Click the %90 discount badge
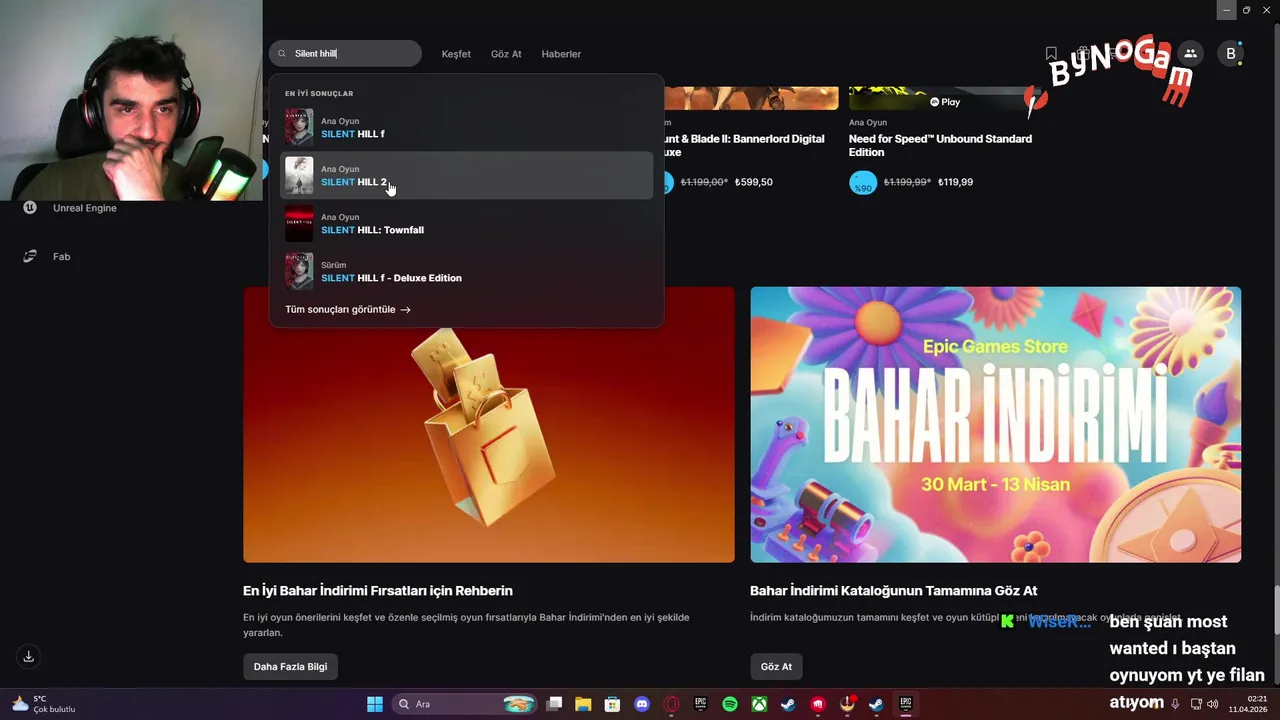 coord(863,183)
